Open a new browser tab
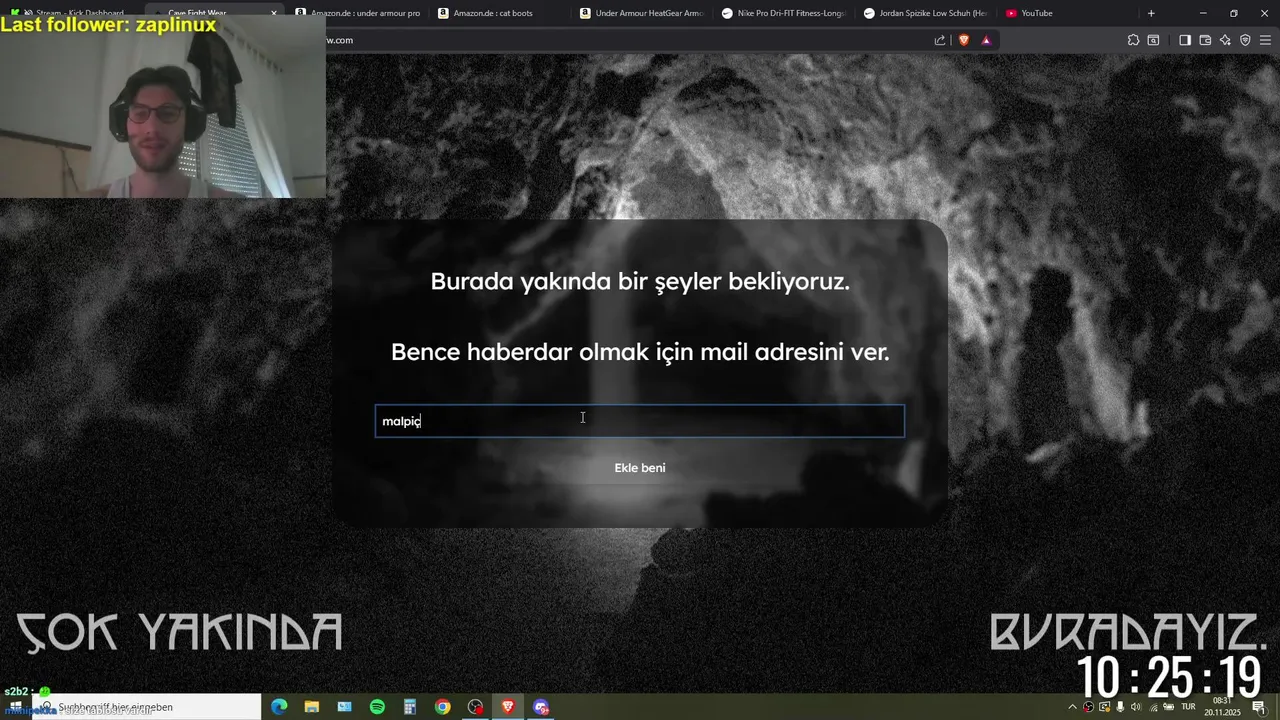The height and width of the screenshot is (720, 1280). click(1151, 13)
